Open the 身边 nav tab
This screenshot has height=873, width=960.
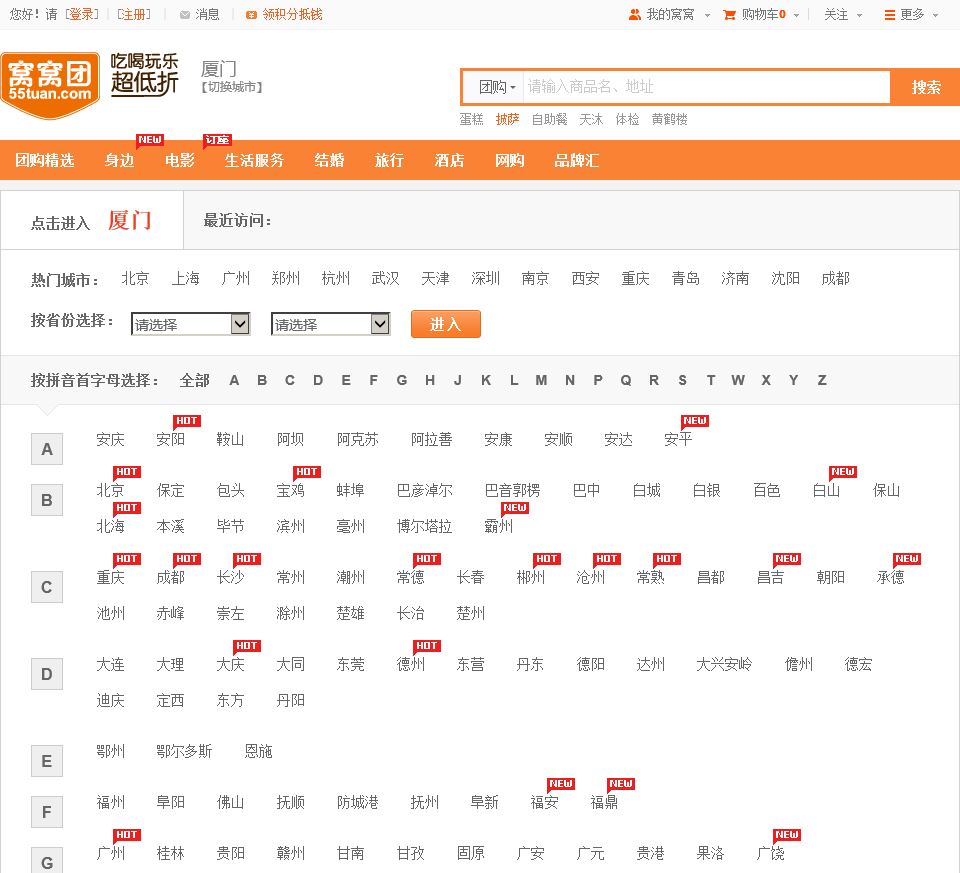[x=119, y=160]
